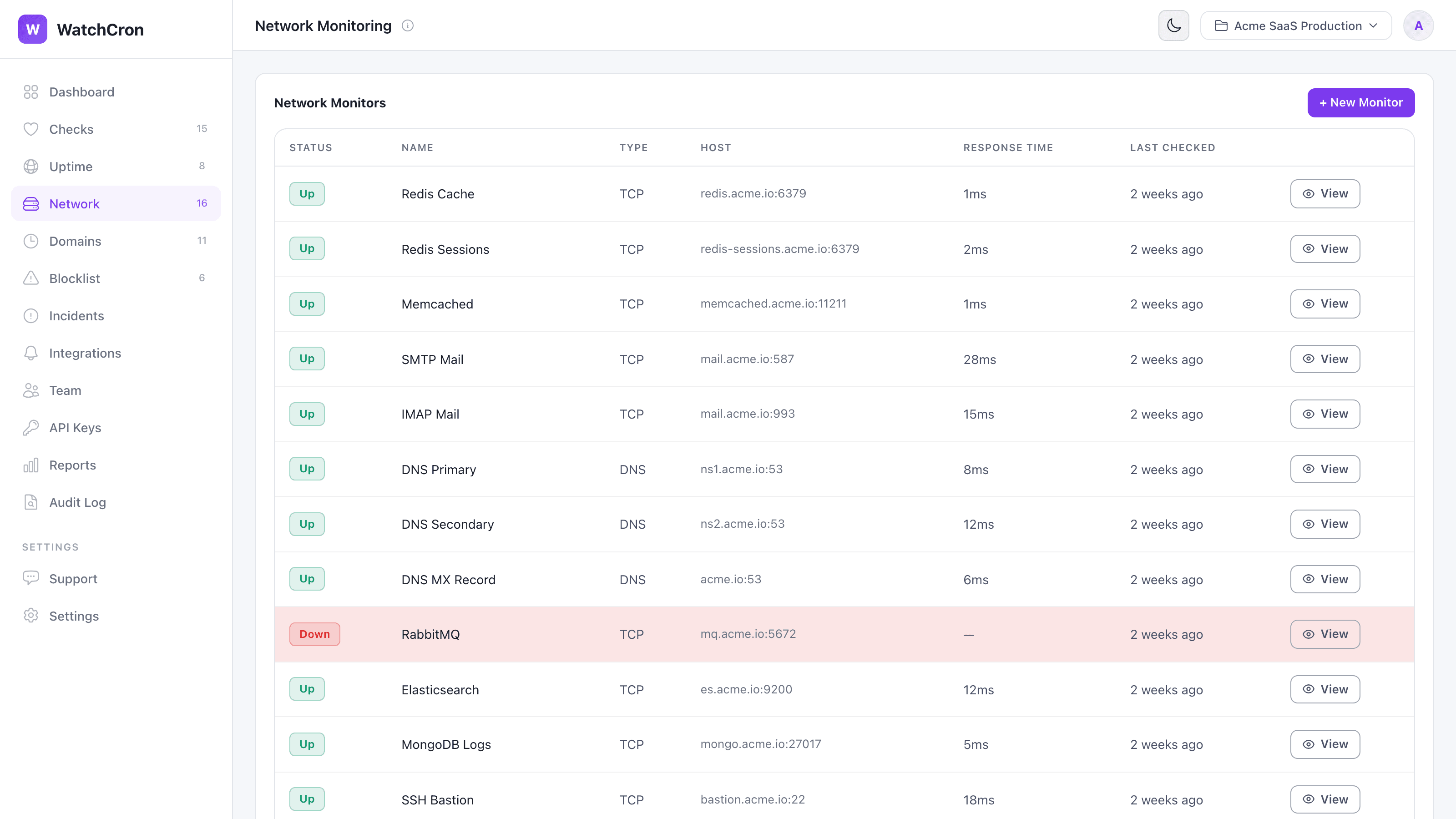
Task: Open Integrations page
Action: click(x=116, y=353)
